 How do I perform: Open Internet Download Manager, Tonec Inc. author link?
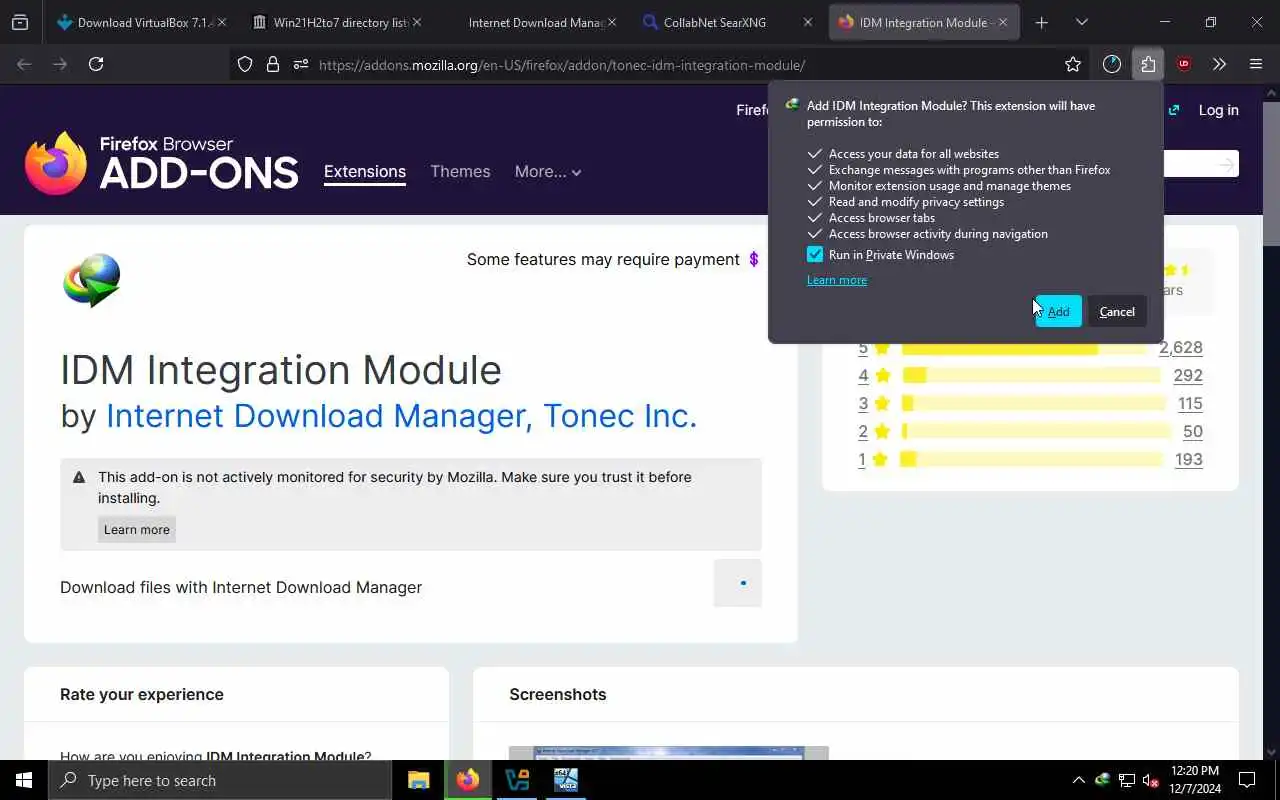coord(401,415)
